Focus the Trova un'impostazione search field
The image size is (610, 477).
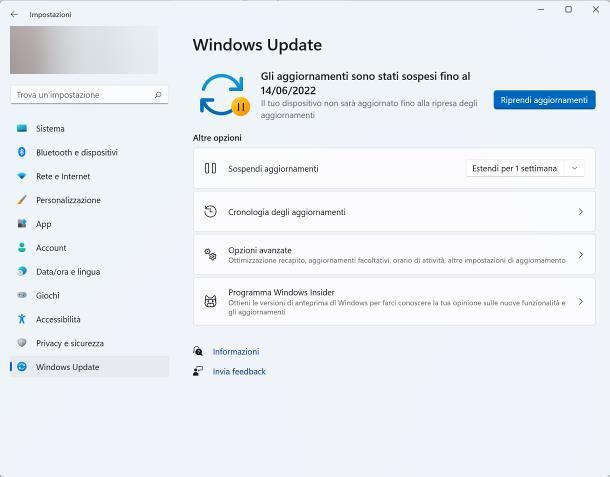click(89, 95)
